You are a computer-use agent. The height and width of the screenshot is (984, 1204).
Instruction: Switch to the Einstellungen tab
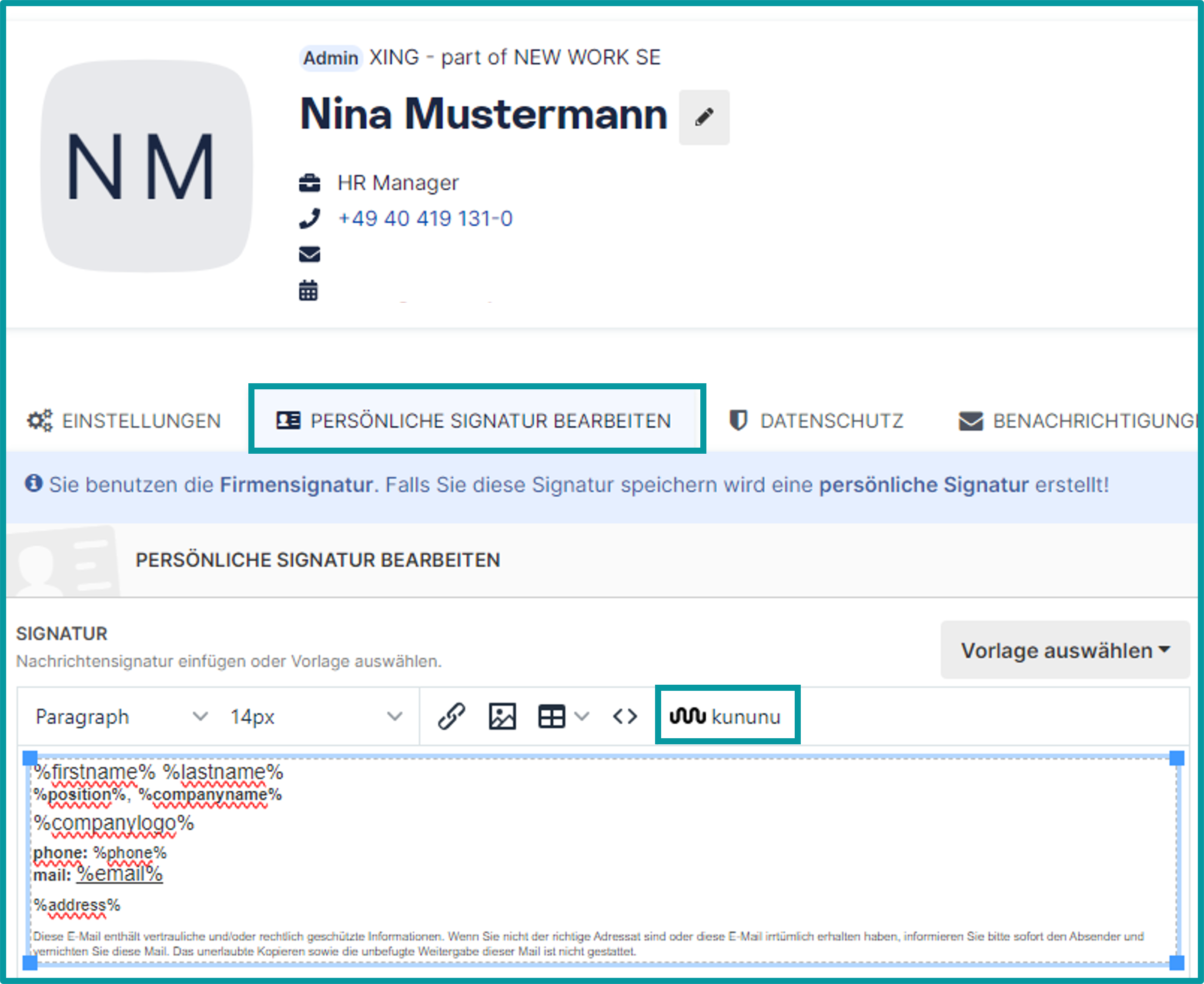124,421
